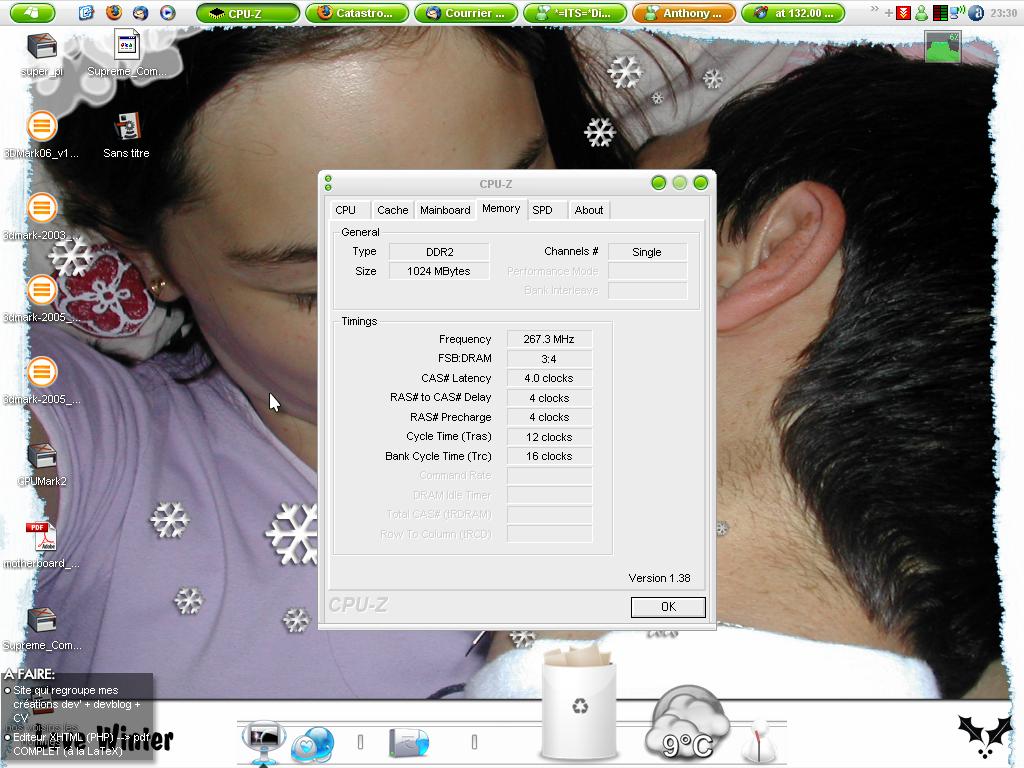
Task: Open the blue globe heart dock icon
Action: pyautogui.click(x=313, y=744)
